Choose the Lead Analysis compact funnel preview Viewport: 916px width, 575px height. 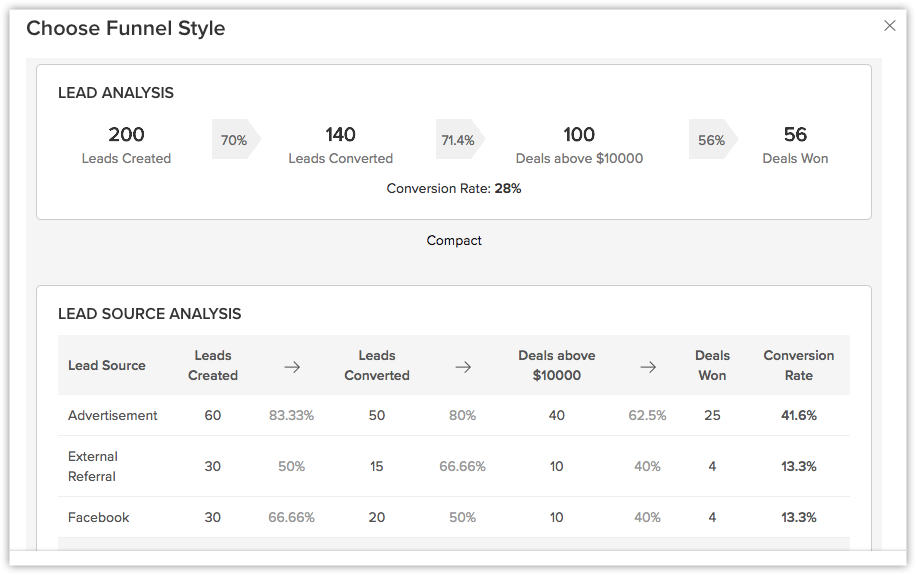click(x=454, y=142)
